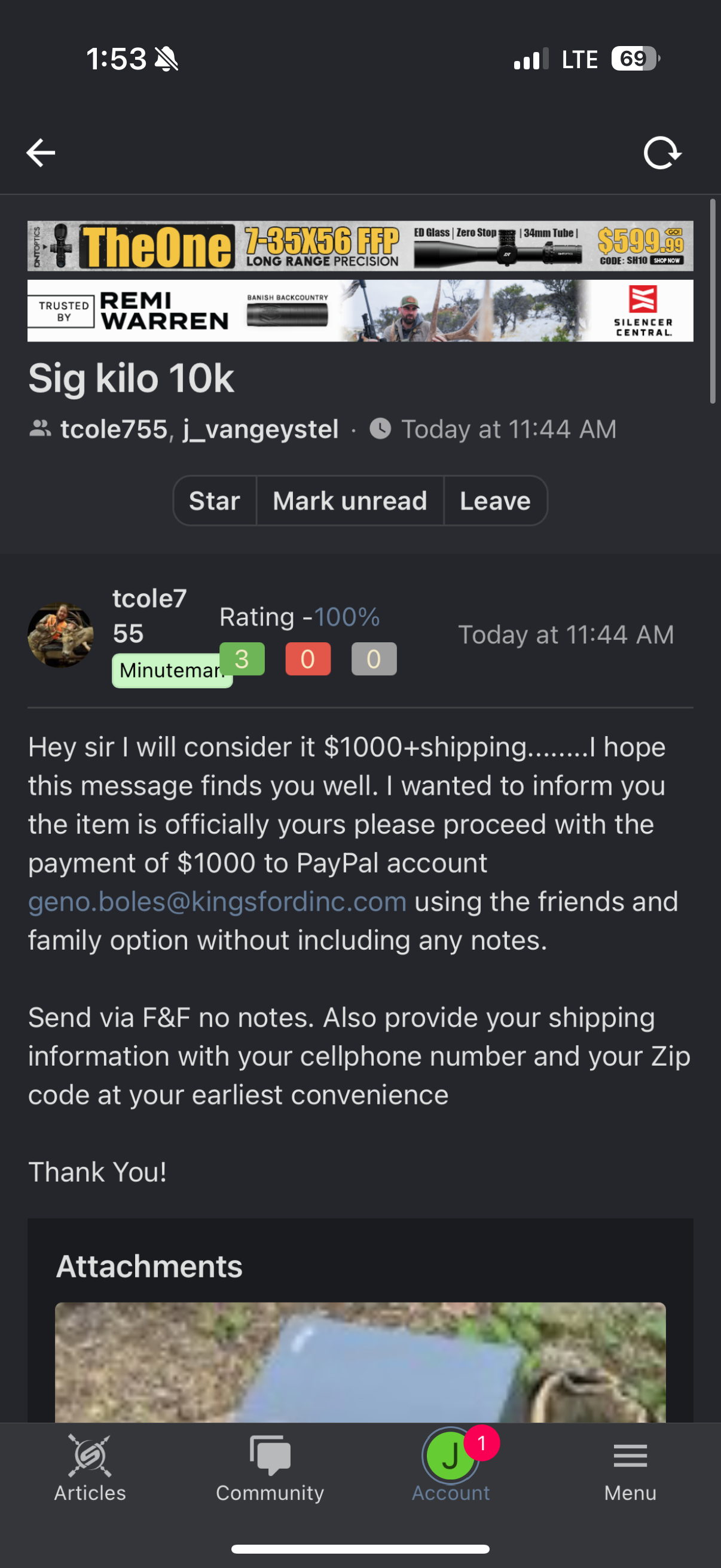Tap the 100% rating link
Viewport: 721px width, 1568px height.
(346, 617)
